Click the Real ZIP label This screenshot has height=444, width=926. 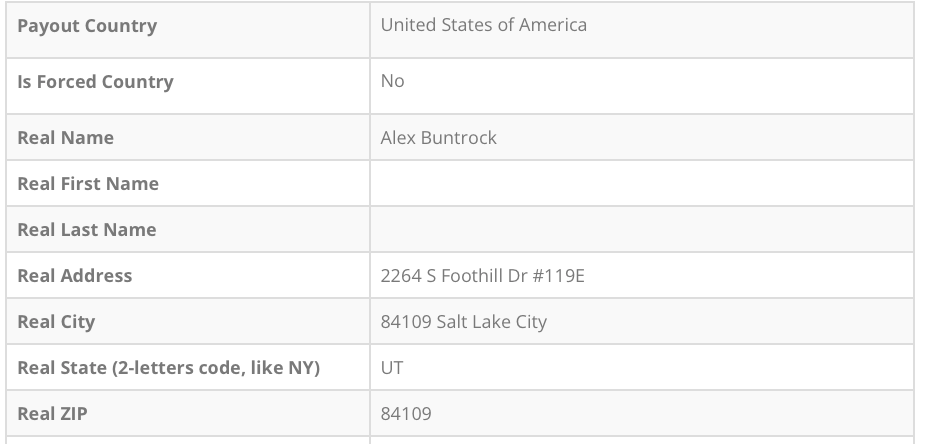(52, 413)
